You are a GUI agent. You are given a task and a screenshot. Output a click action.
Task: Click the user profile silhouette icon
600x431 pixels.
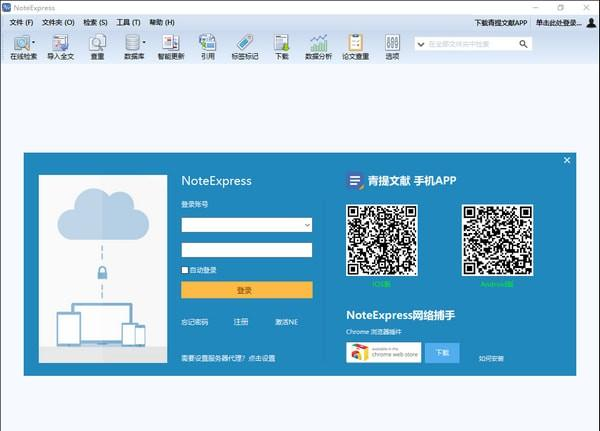(x=591, y=23)
